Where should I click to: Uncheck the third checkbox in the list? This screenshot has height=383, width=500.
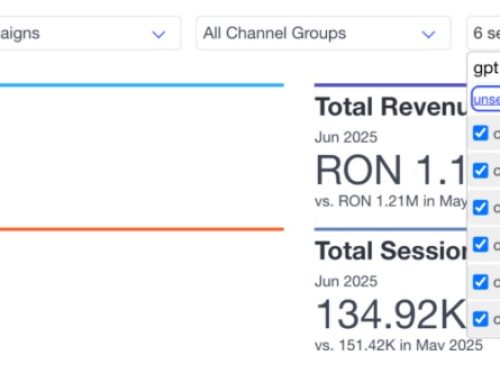click(480, 207)
